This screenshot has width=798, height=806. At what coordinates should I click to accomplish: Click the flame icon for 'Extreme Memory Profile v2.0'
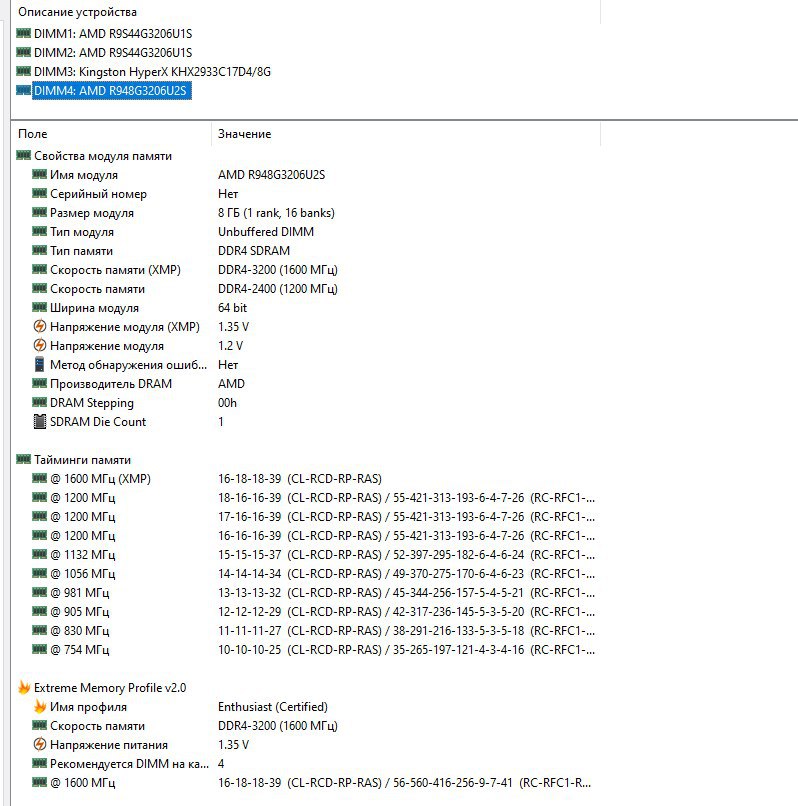pos(24,688)
